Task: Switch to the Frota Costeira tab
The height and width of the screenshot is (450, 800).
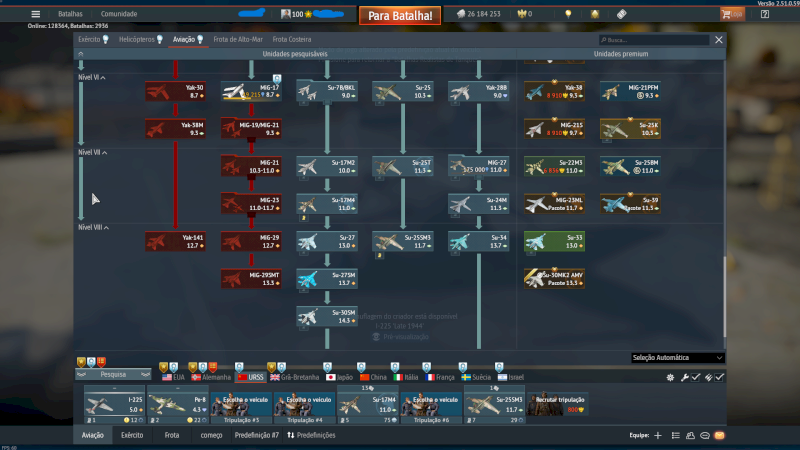Action: (x=293, y=39)
